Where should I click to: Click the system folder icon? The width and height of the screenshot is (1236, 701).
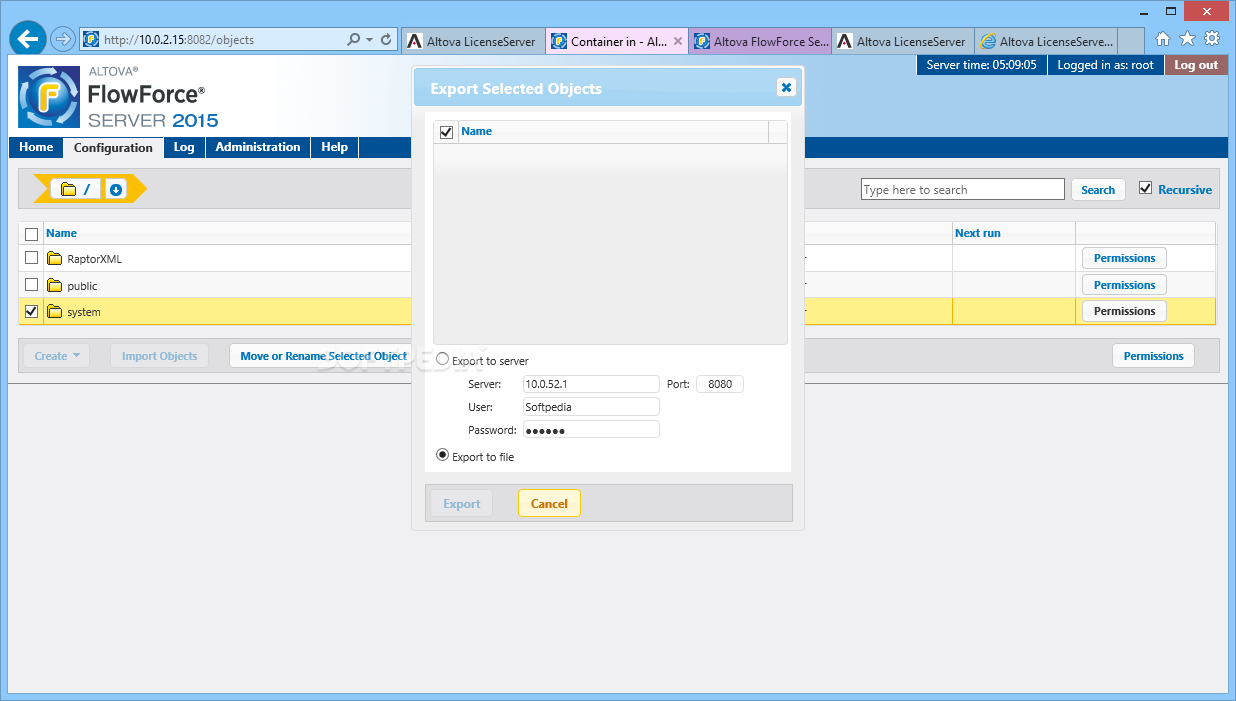click(x=55, y=312)
